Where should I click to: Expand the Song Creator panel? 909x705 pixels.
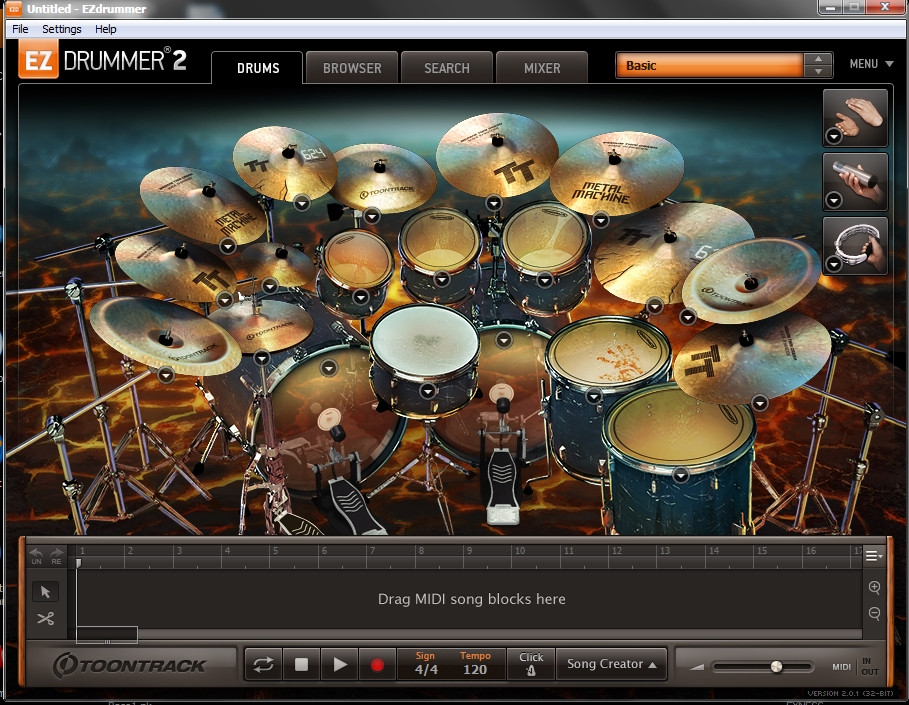click(611, 664)
